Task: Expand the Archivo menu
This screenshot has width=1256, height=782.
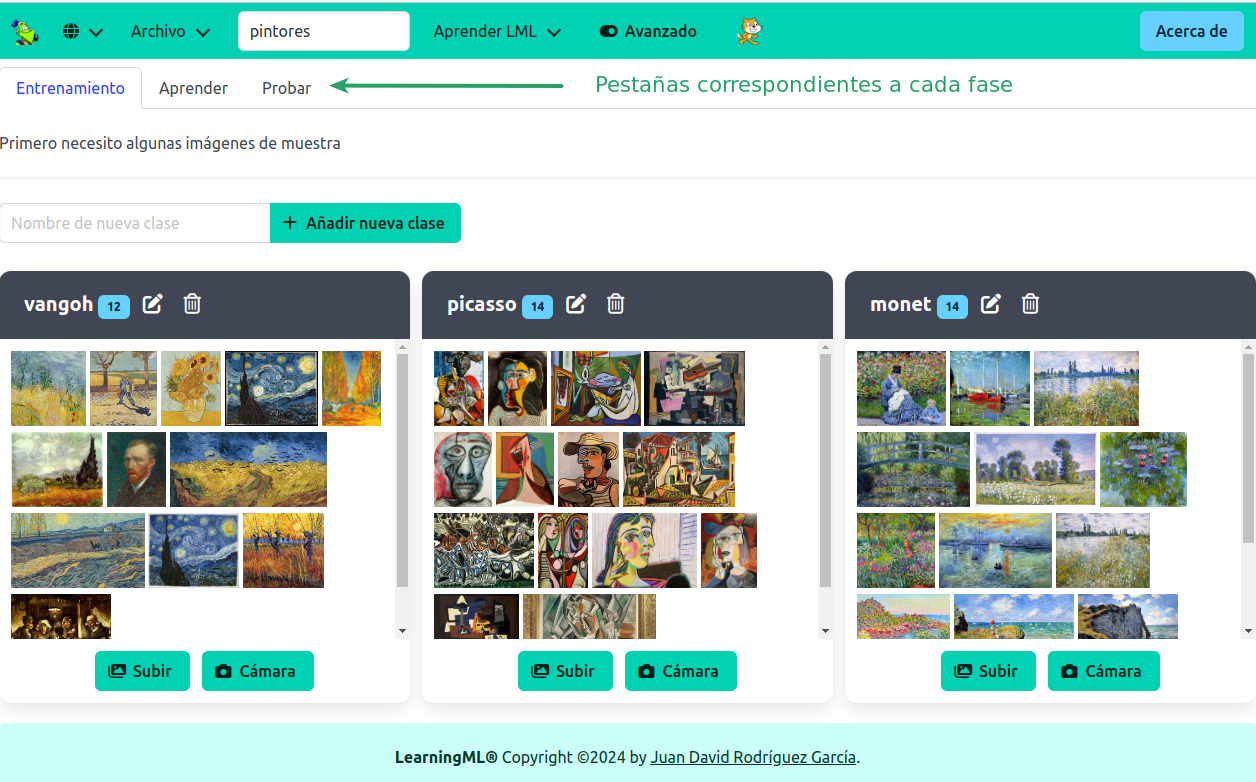Action: [170, 32]
